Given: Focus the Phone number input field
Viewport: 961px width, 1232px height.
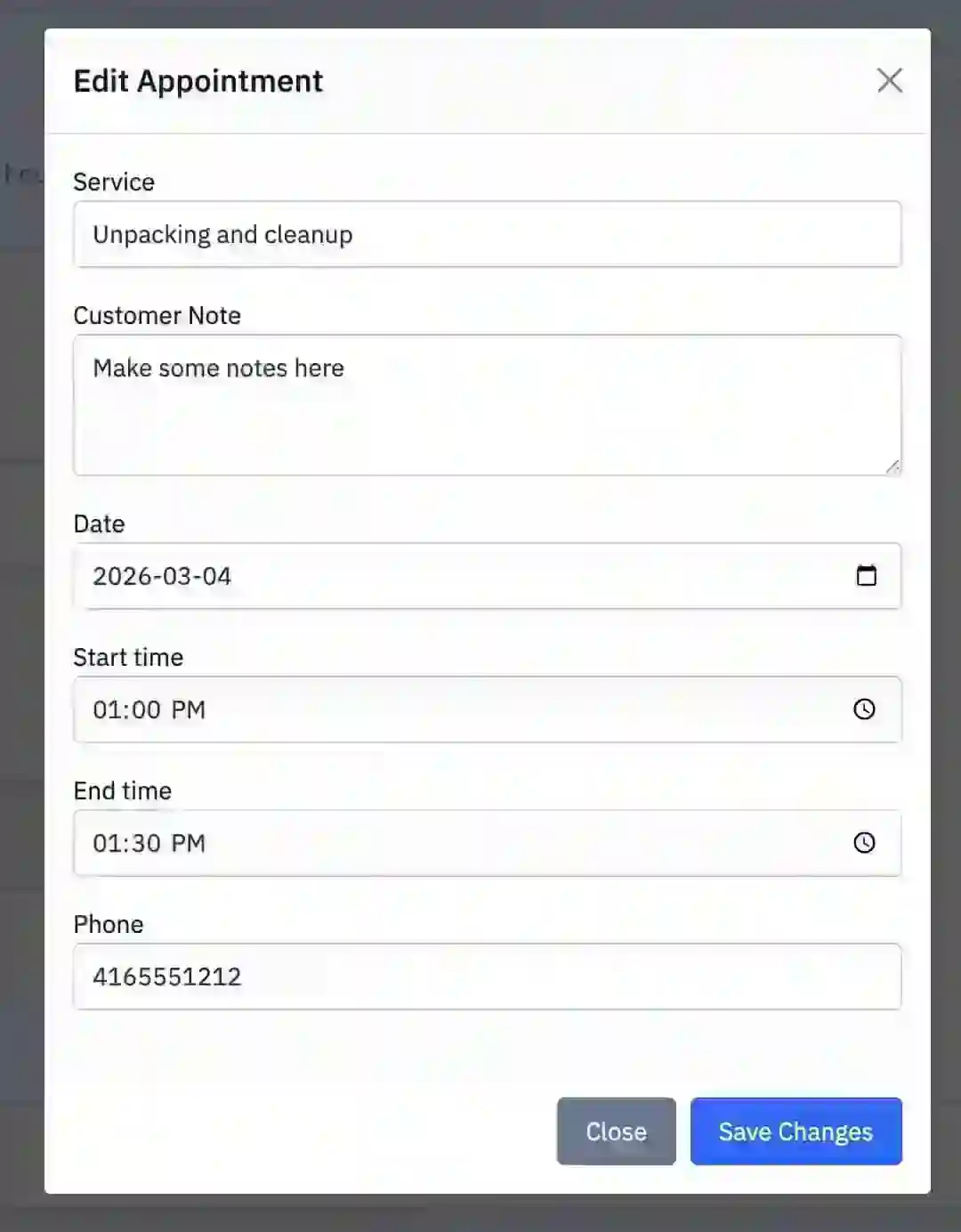Looking at the screenshot, I should (487, 977).
